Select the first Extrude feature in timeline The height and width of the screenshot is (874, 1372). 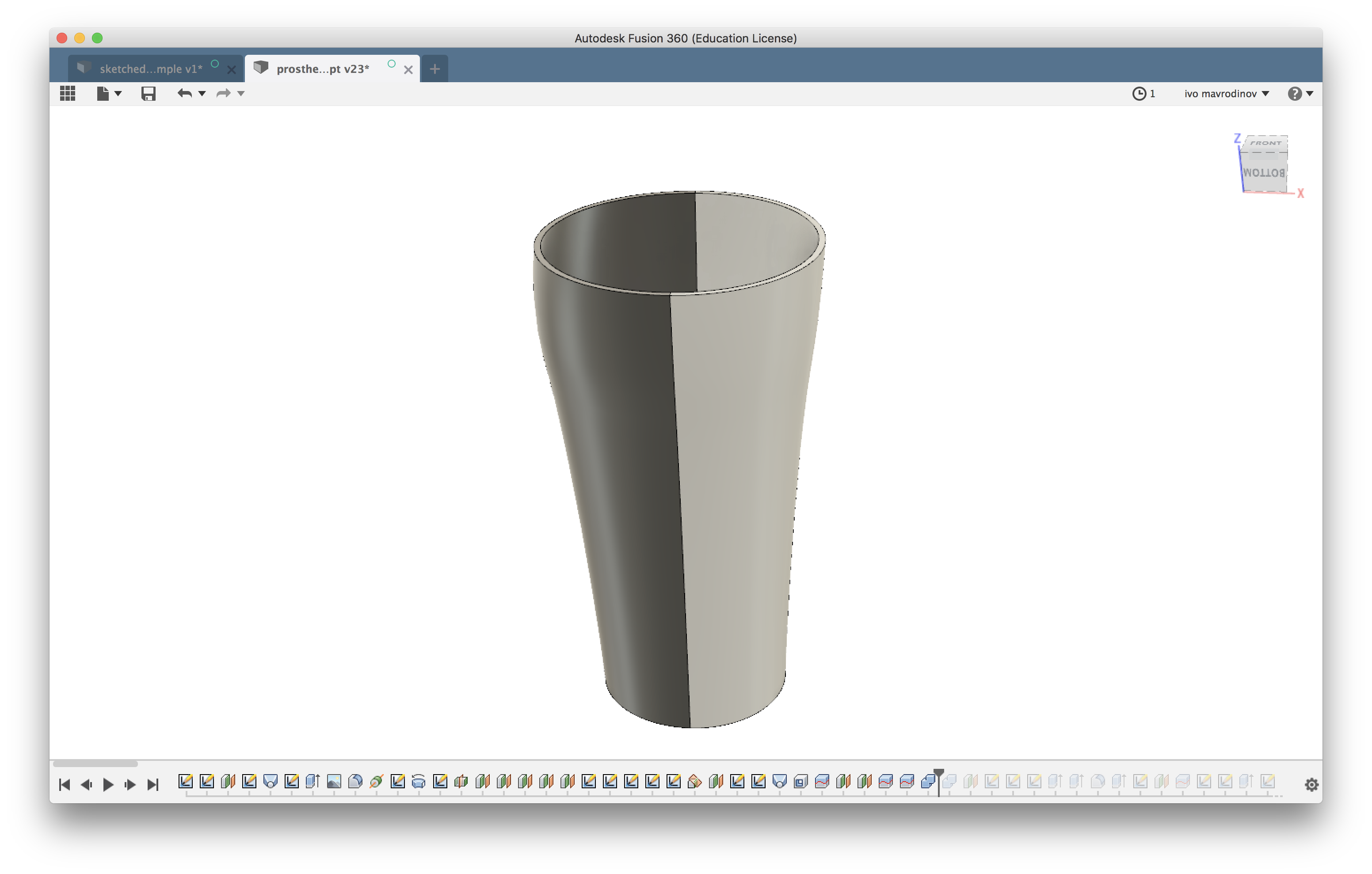click(x=313, y=781)
